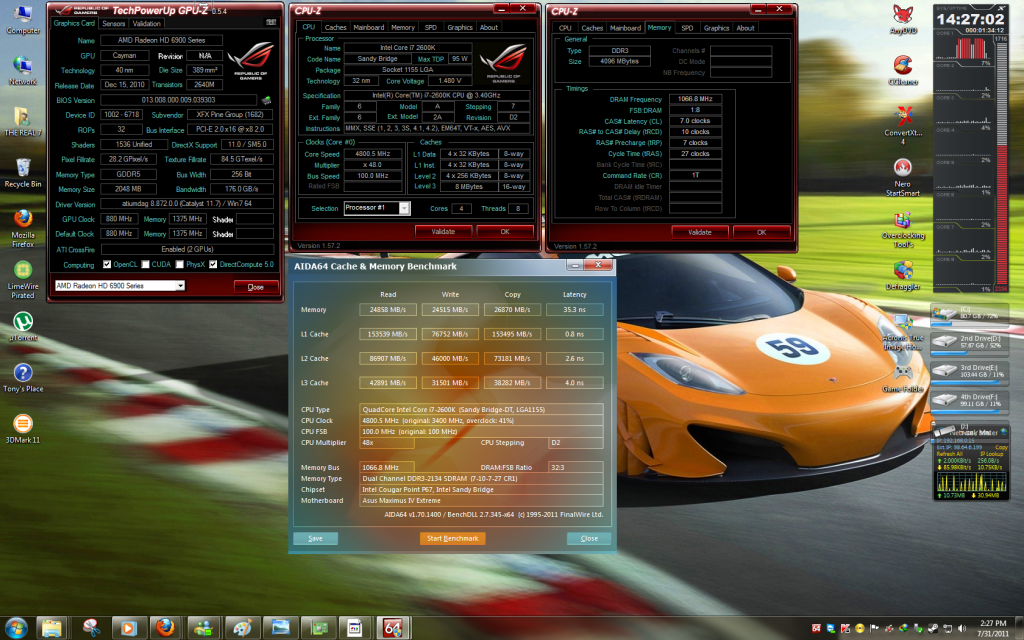1024x640 pixels.
Task: Click the IP Lookup link in Network Meter
Action: point(991,454)
